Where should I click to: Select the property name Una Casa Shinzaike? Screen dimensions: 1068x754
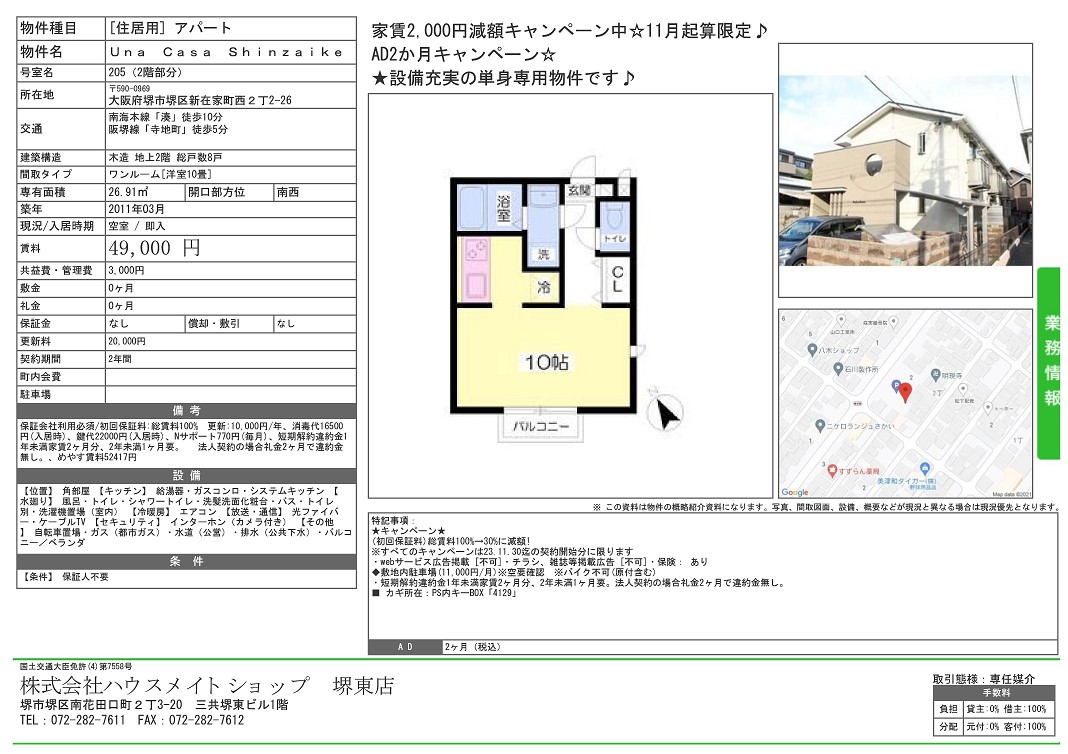point(227,52)
